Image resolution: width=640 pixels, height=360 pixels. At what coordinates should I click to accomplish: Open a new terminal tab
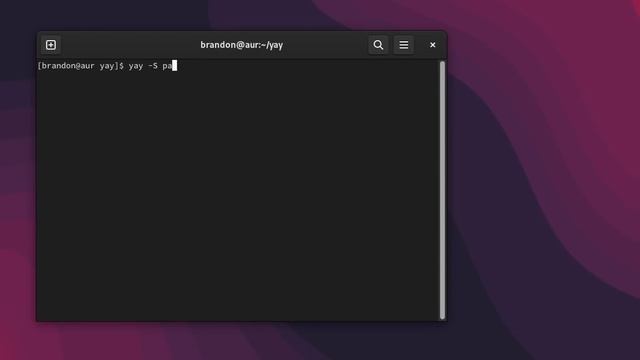(51, 45)
